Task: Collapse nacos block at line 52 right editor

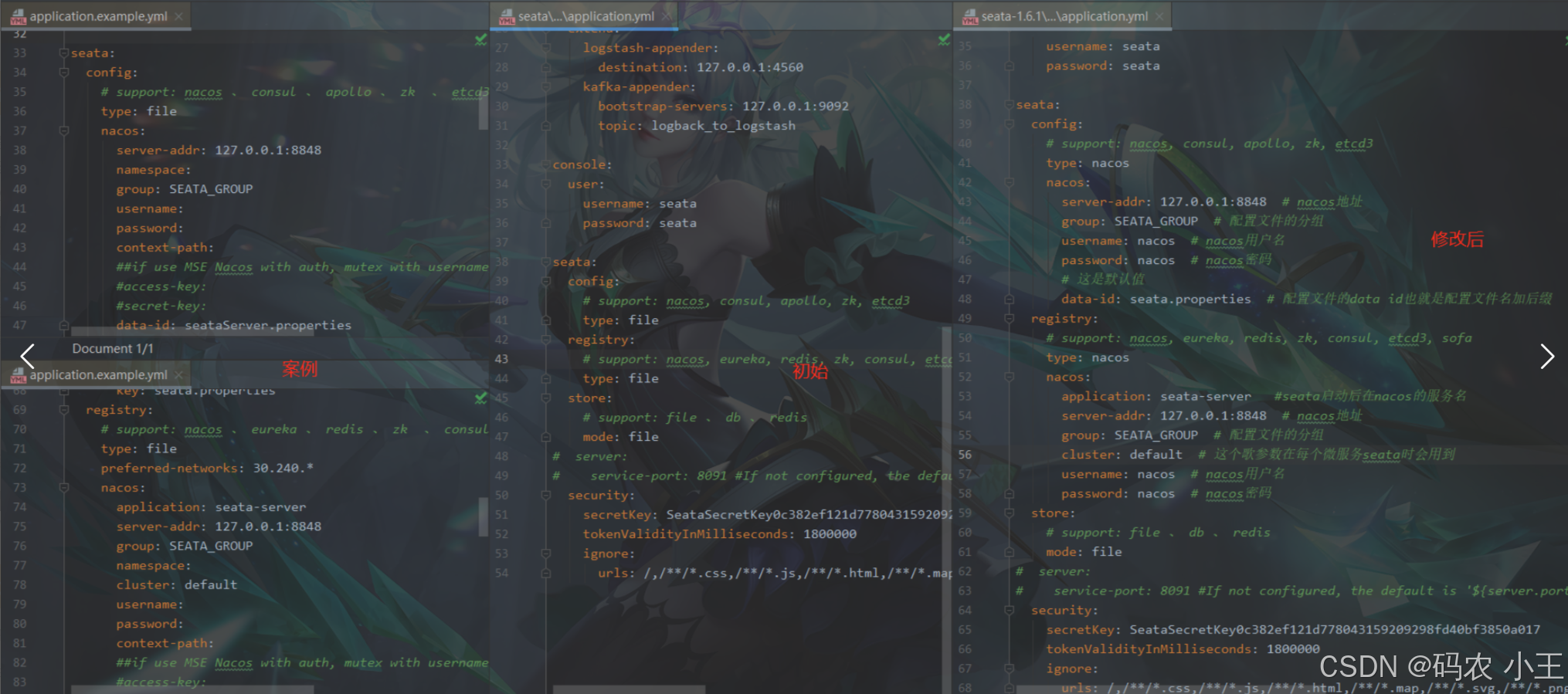Action: [x=1009, y=377]
